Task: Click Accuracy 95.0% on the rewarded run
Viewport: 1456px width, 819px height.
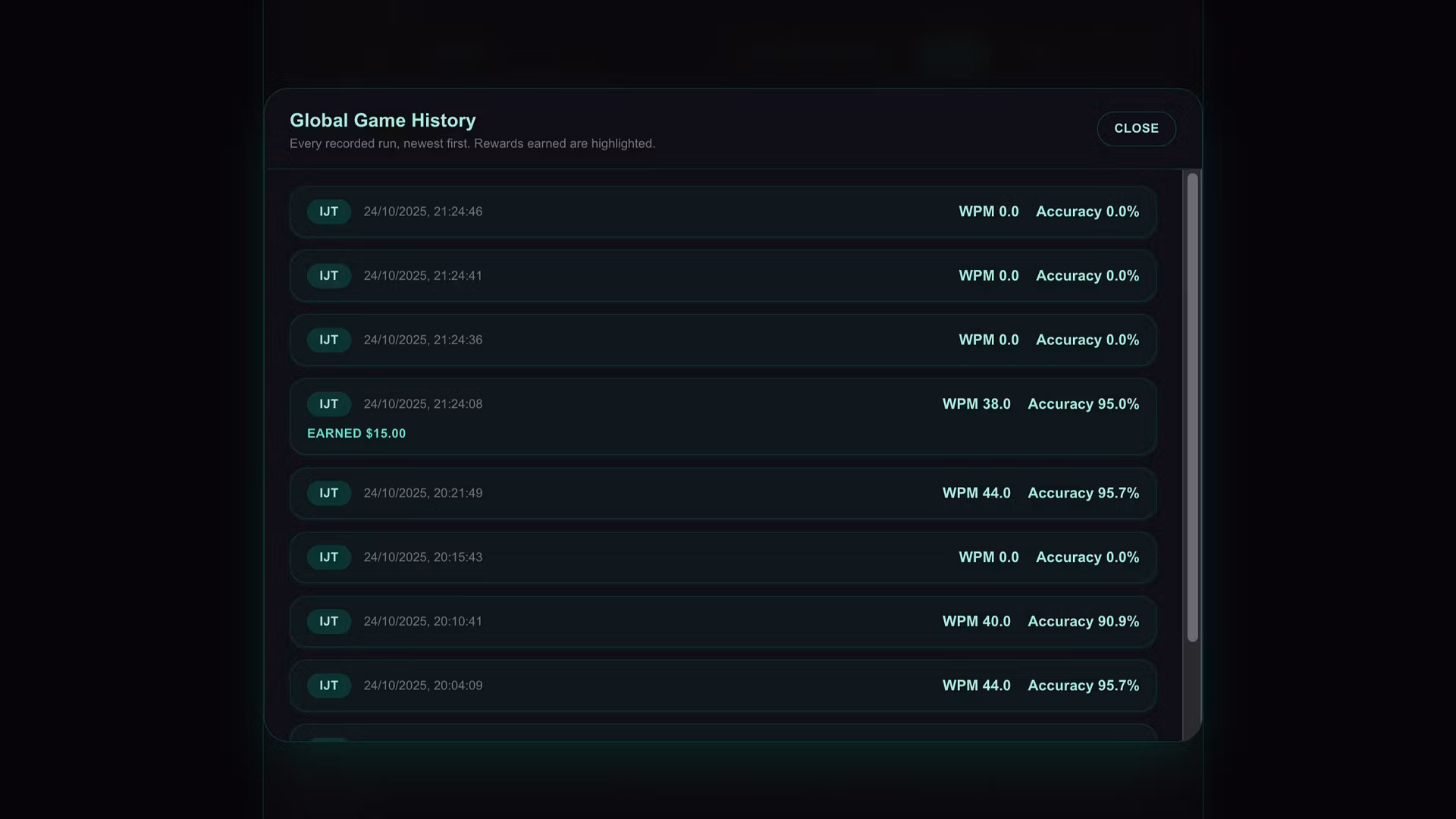Action: pos(1083,404)
